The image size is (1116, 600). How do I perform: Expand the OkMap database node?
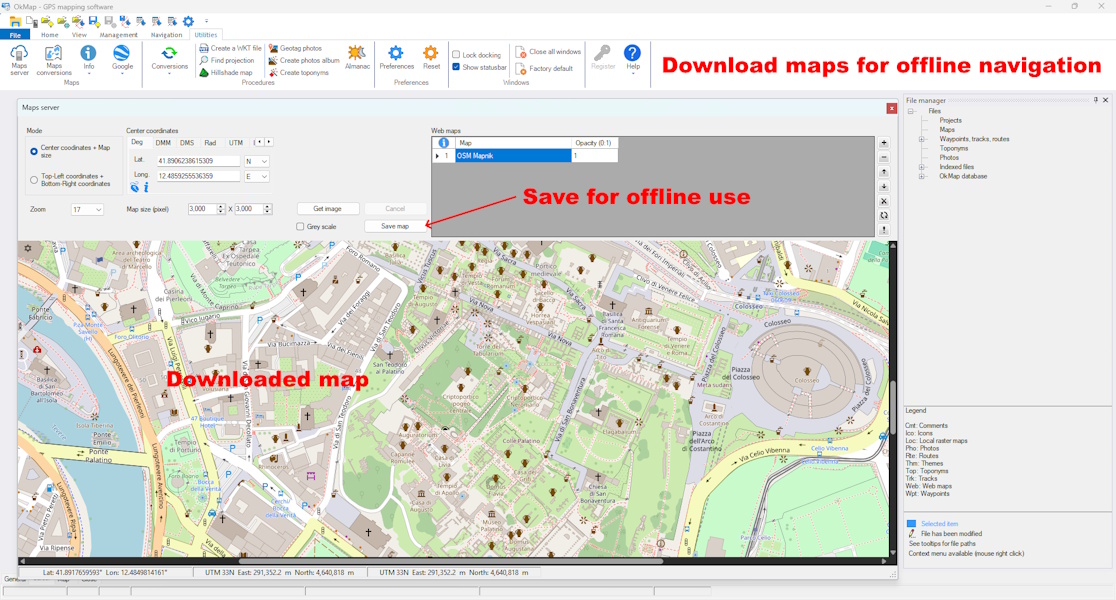coord(922,177)
